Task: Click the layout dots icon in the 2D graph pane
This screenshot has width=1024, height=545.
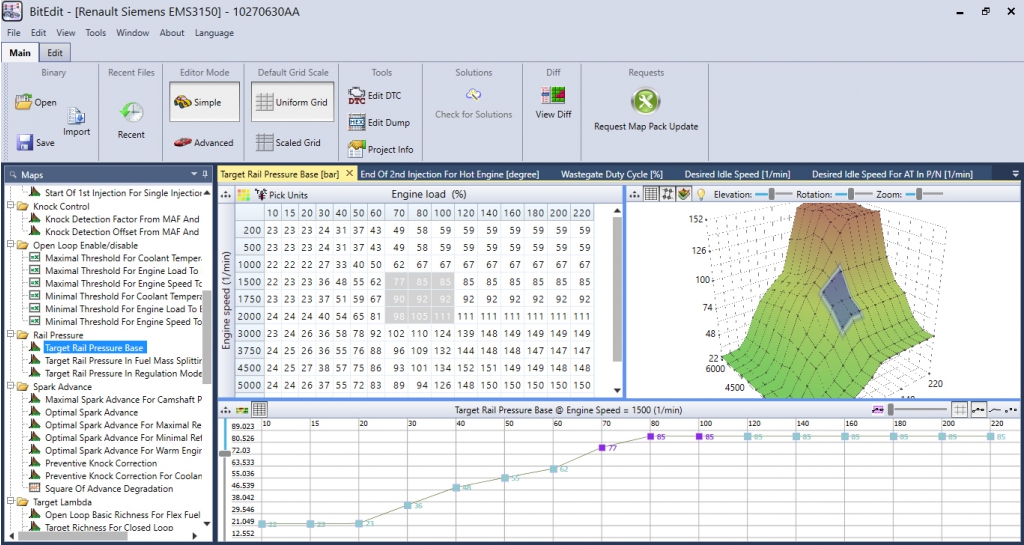Action: pyautogui.click(x=226, y=410)
